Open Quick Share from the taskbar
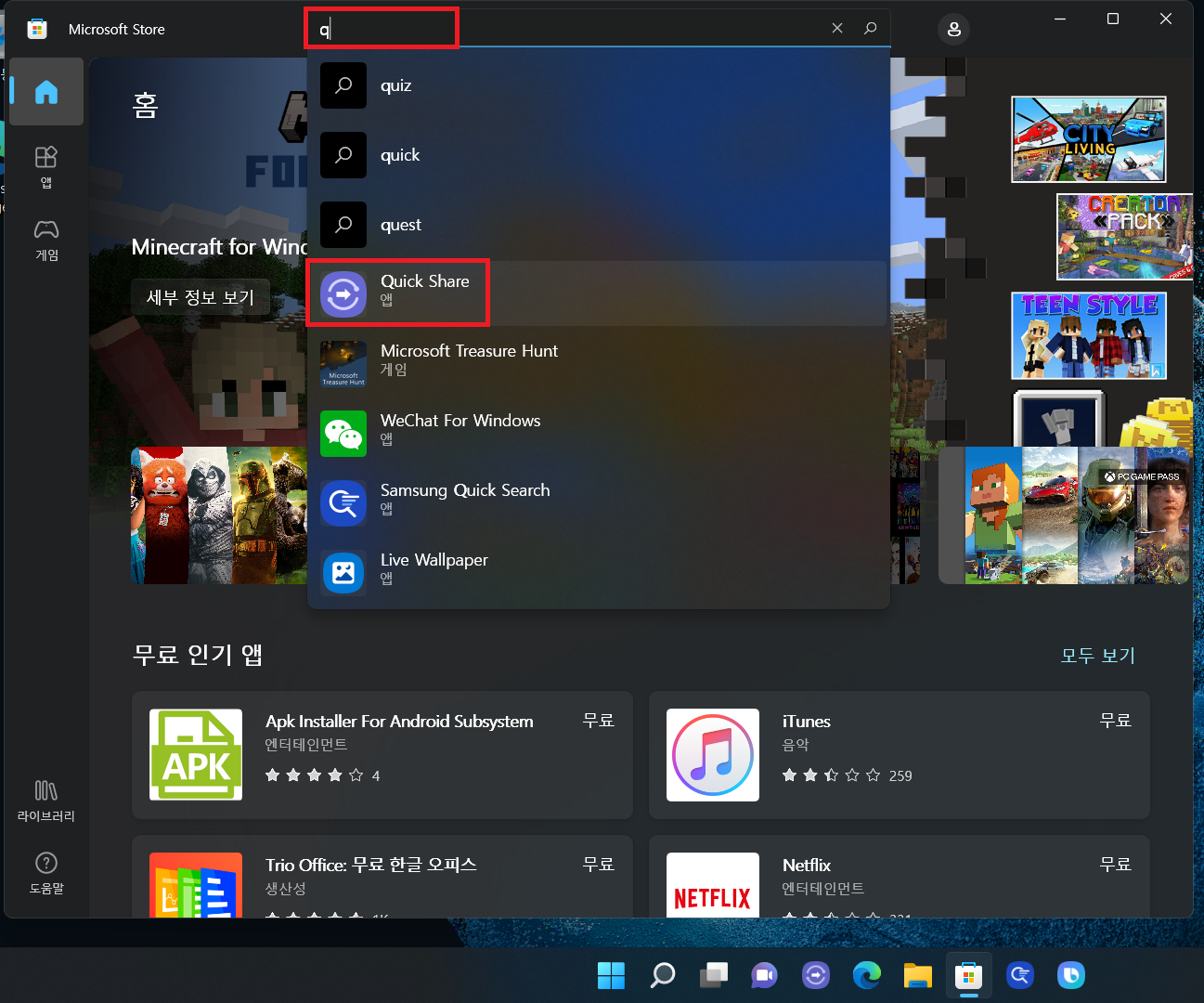 [815, 975]
